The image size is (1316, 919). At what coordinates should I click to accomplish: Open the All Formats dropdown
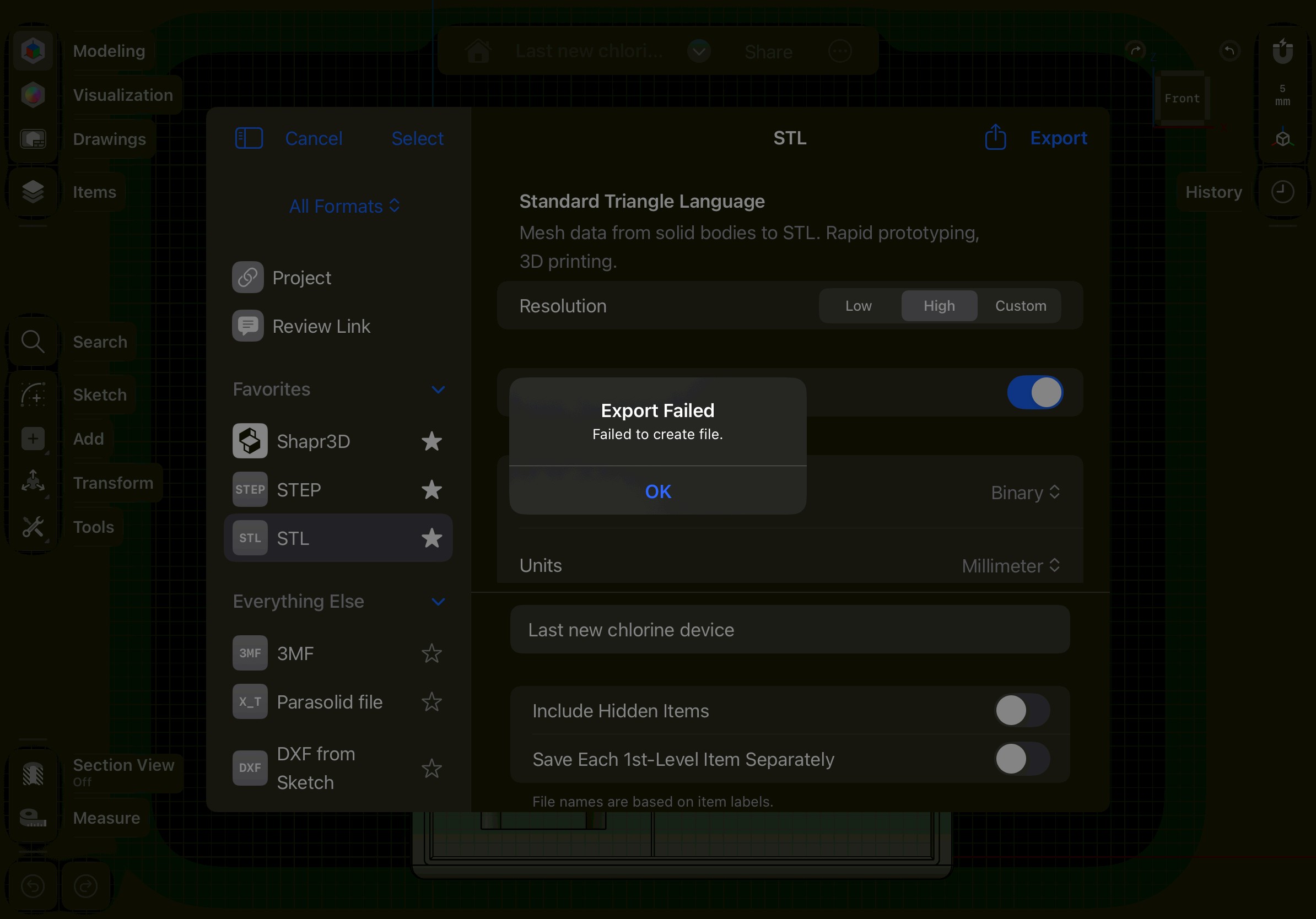pos(344,206)
